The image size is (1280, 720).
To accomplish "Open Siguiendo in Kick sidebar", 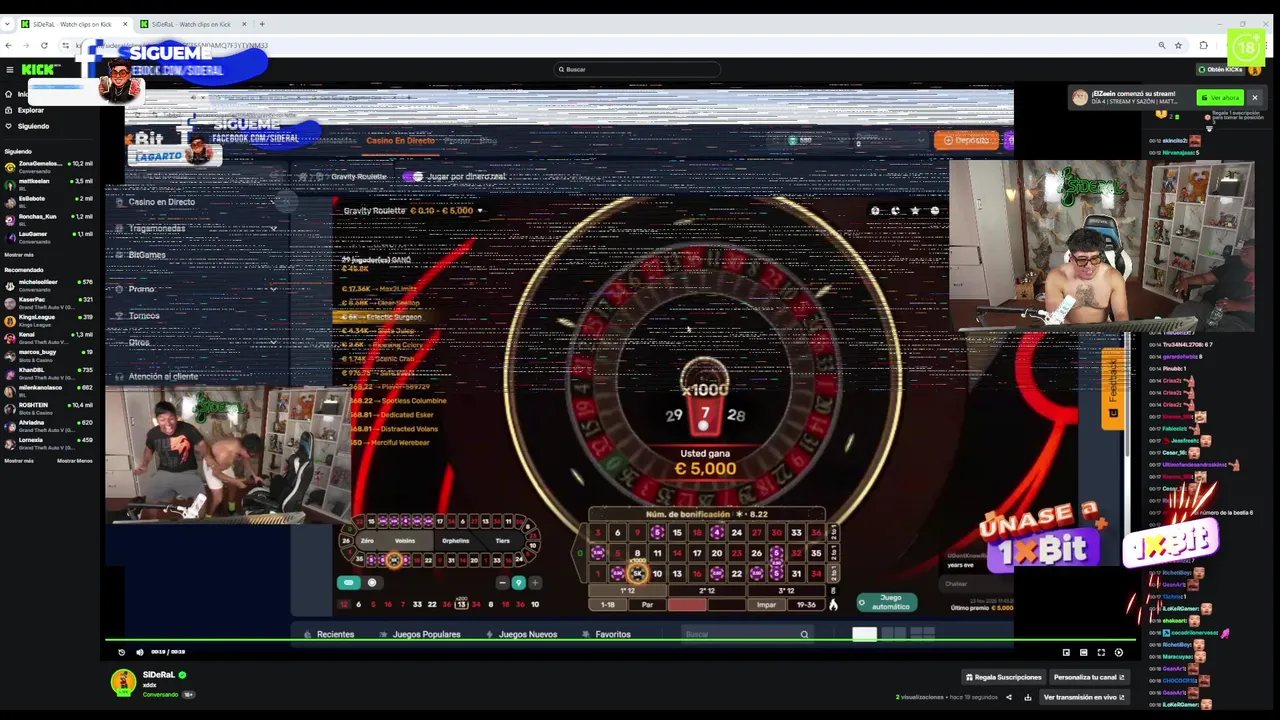I will tap(27, 126).
